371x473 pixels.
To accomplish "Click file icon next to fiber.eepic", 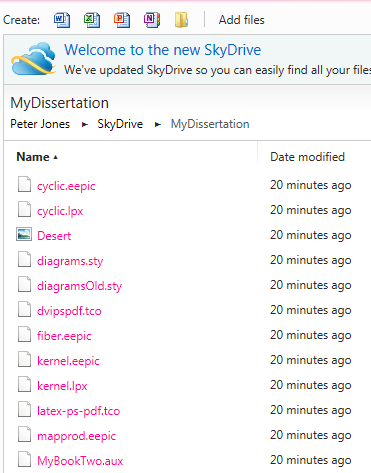I will click(24, 334).
